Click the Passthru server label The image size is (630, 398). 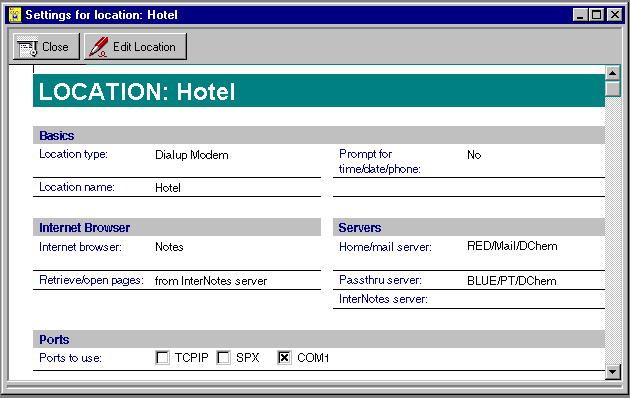(x=380, y=280)
